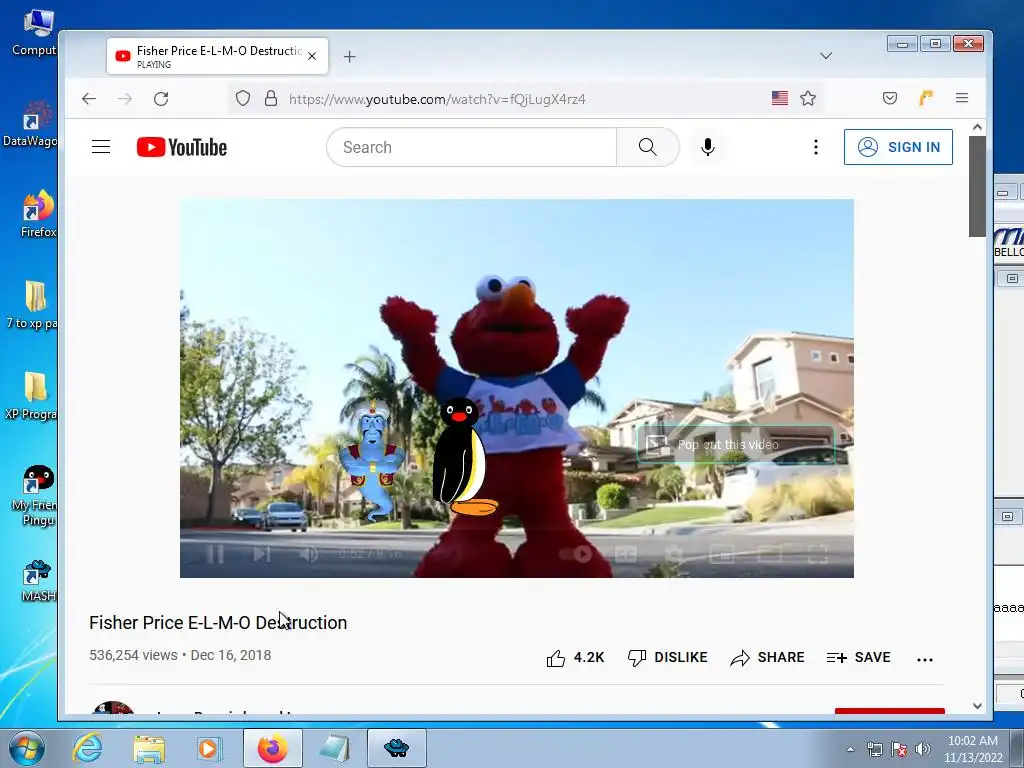Click the blue hat MASH taskbar button
This screenshot has width=1024, height=768.
396,748
